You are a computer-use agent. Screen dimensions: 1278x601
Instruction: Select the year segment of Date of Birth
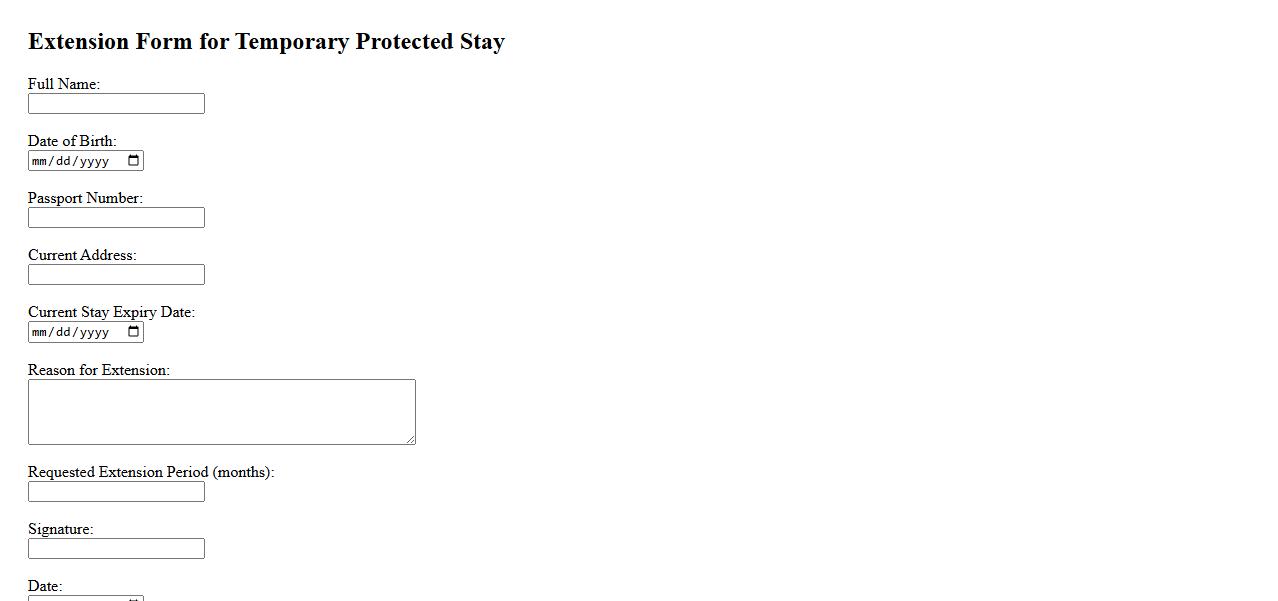[x=94, y=161]
